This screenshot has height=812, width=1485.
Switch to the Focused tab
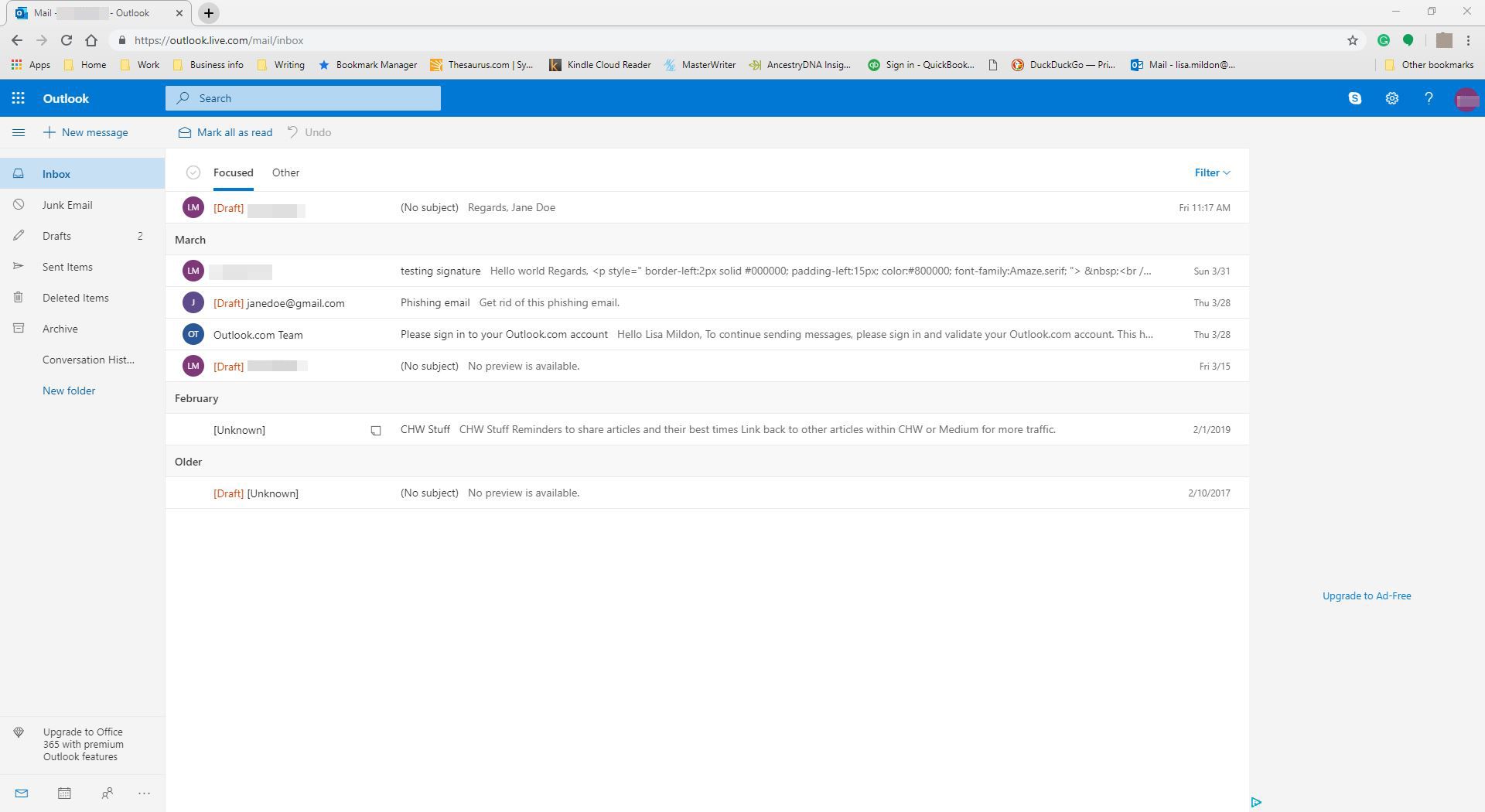(233, 172)
